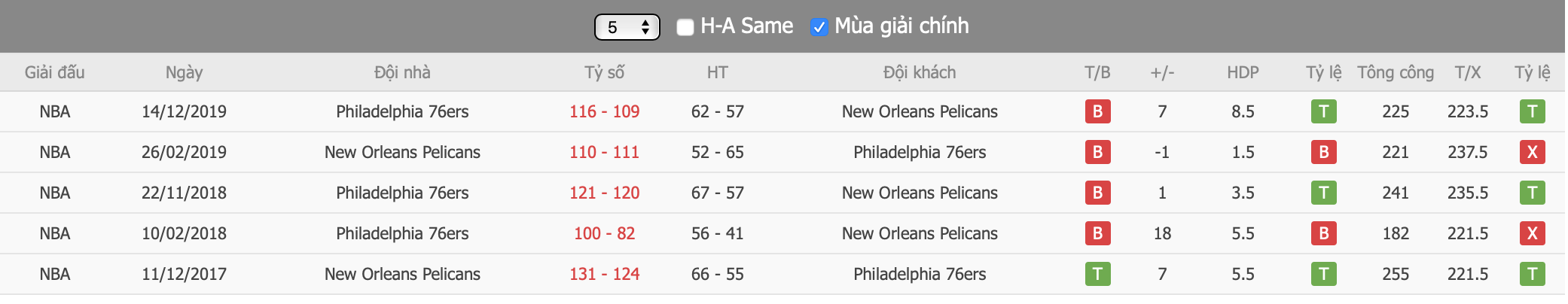Click green T T/B badge for 11/12/2017
Screen dimensions: 1568x304
tap(1097, 274)
